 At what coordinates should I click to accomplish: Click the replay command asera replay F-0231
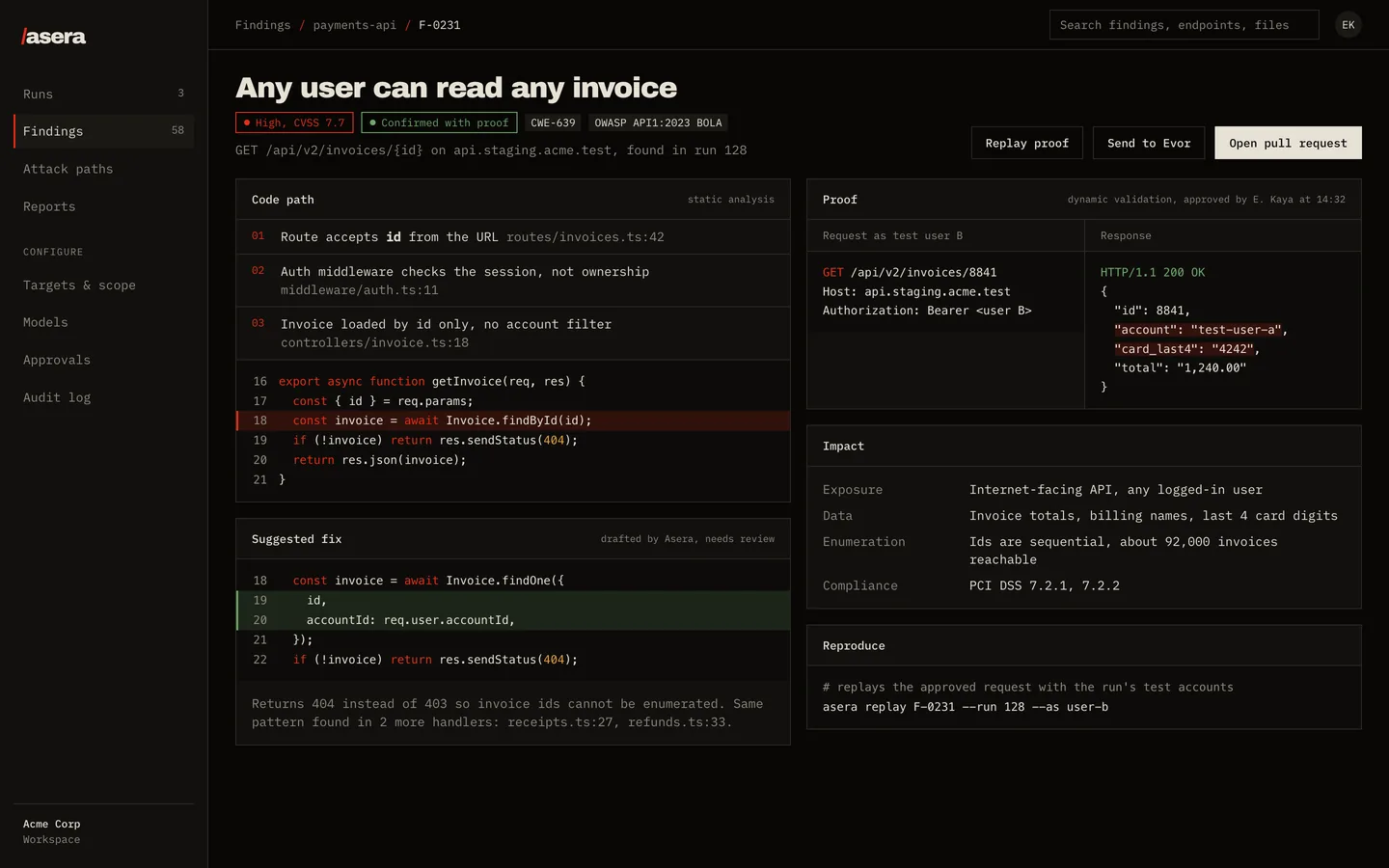click(x=965, y=707)
